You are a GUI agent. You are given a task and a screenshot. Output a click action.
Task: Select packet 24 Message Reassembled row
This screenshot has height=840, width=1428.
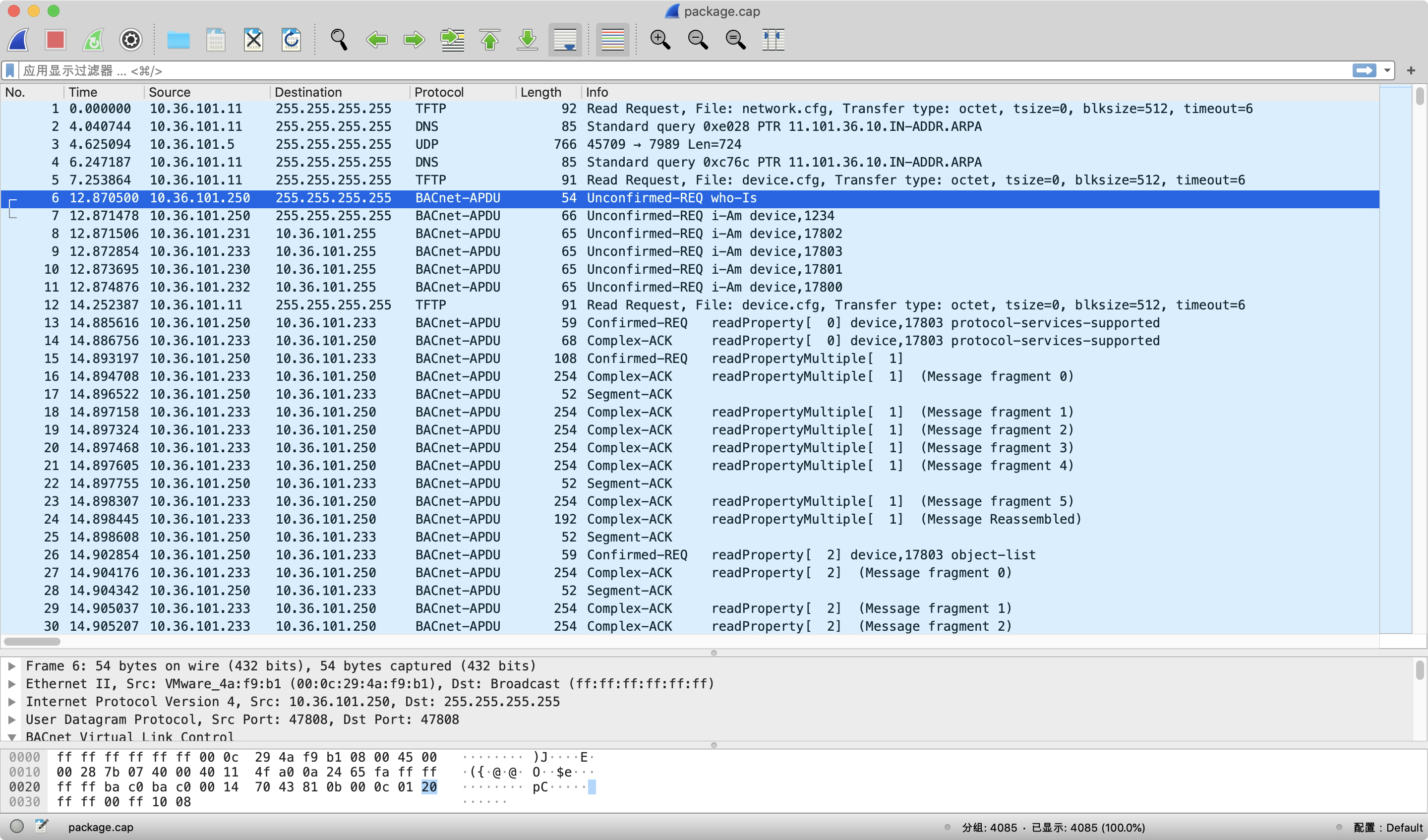[x=690, y=519]
